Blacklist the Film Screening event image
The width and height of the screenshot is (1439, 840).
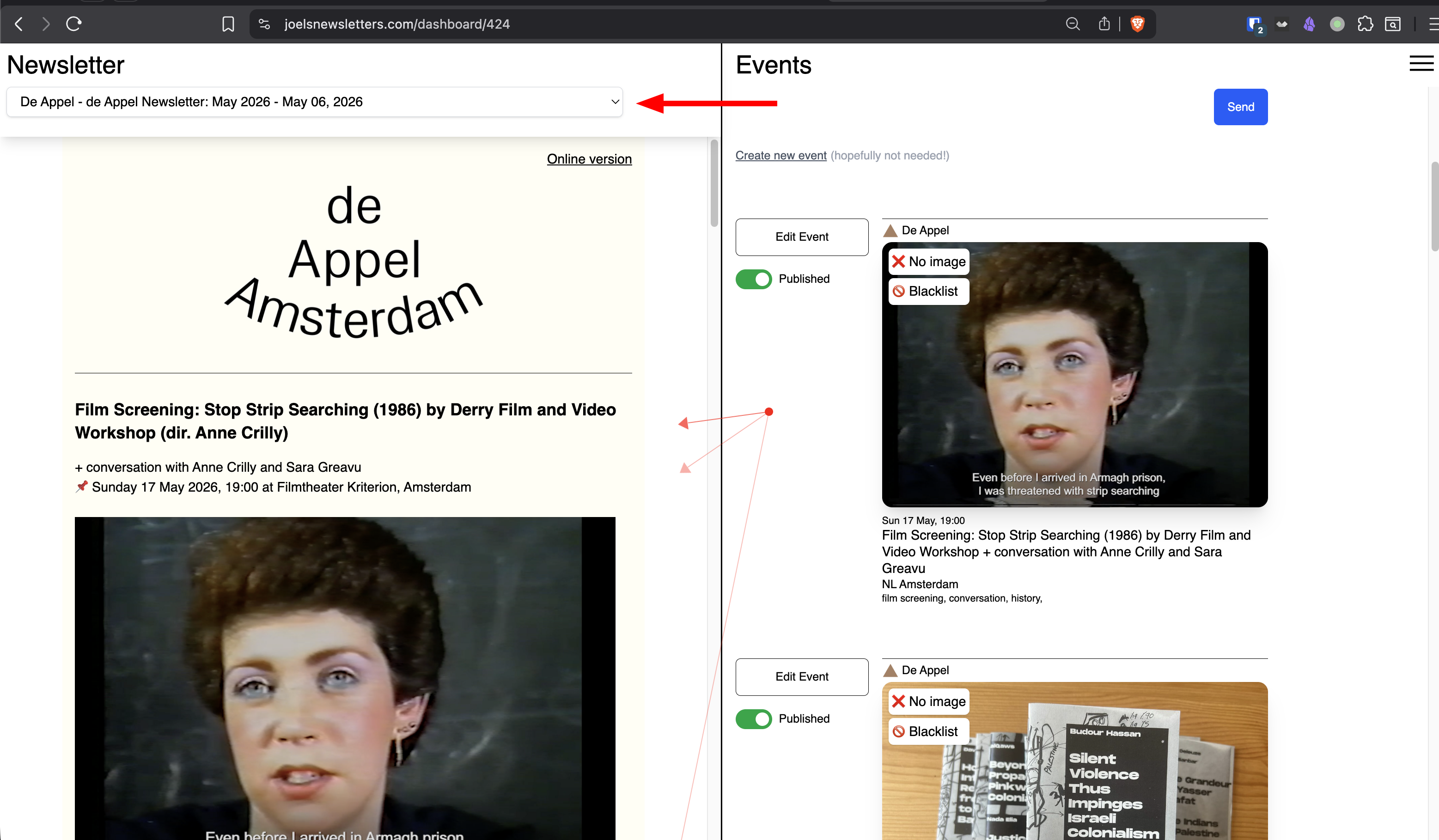click(929, 291)
